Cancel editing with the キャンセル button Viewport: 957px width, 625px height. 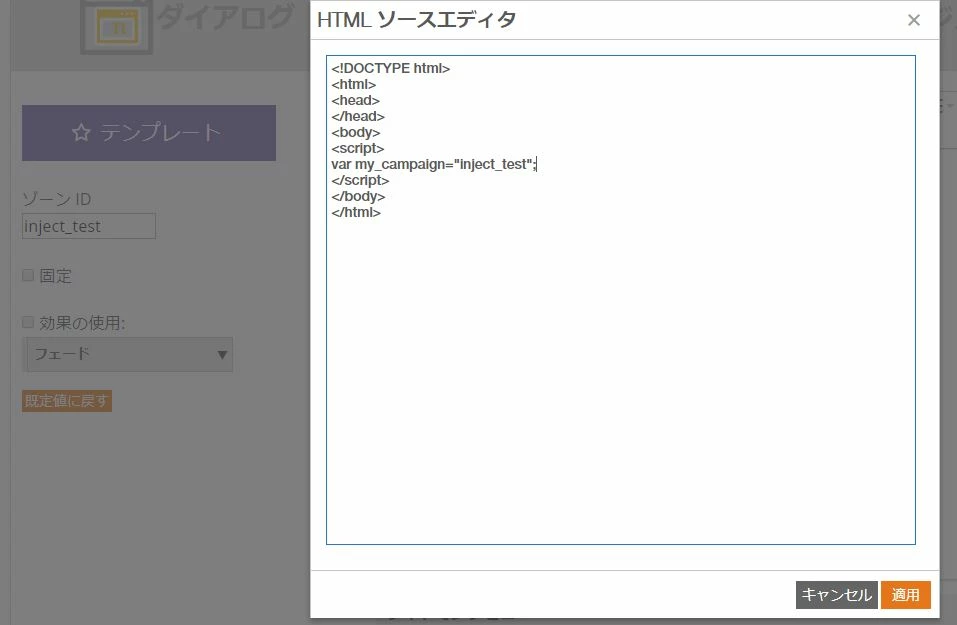(x=836, y=594)
